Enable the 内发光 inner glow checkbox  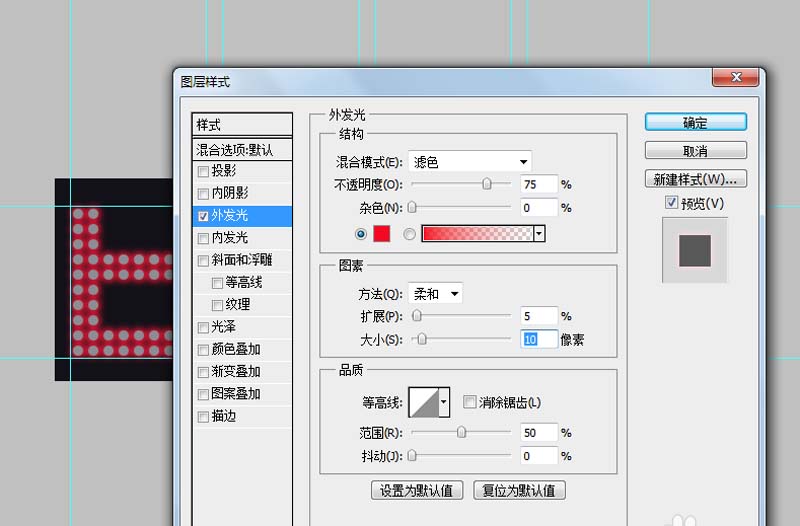(x=203, y=238)
